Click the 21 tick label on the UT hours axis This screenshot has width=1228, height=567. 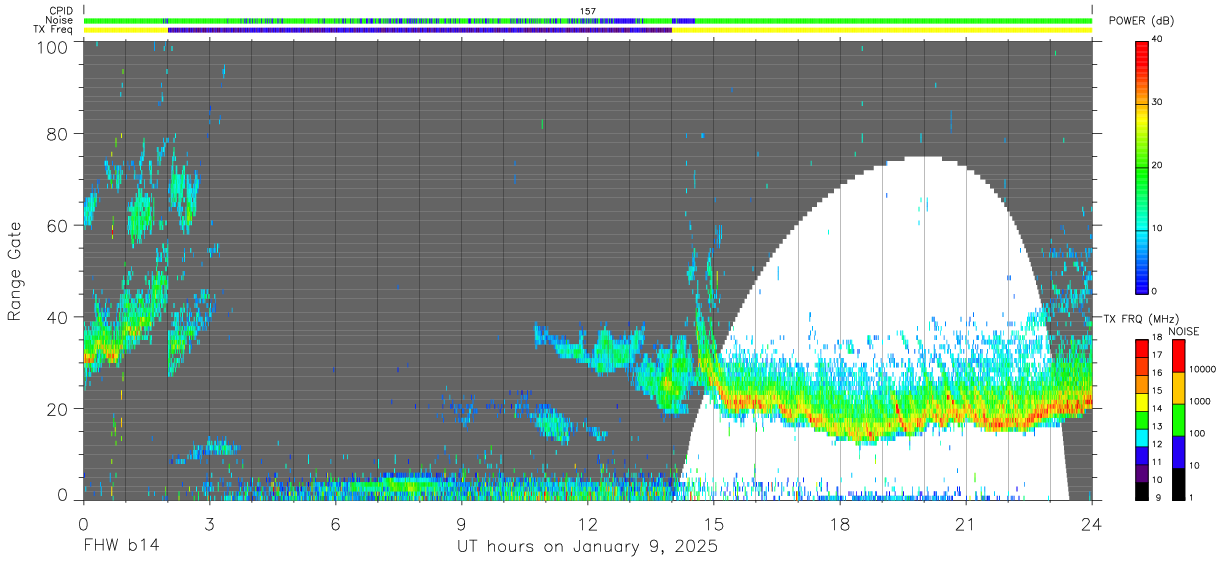pyautogui.click(x=965, y=523)
